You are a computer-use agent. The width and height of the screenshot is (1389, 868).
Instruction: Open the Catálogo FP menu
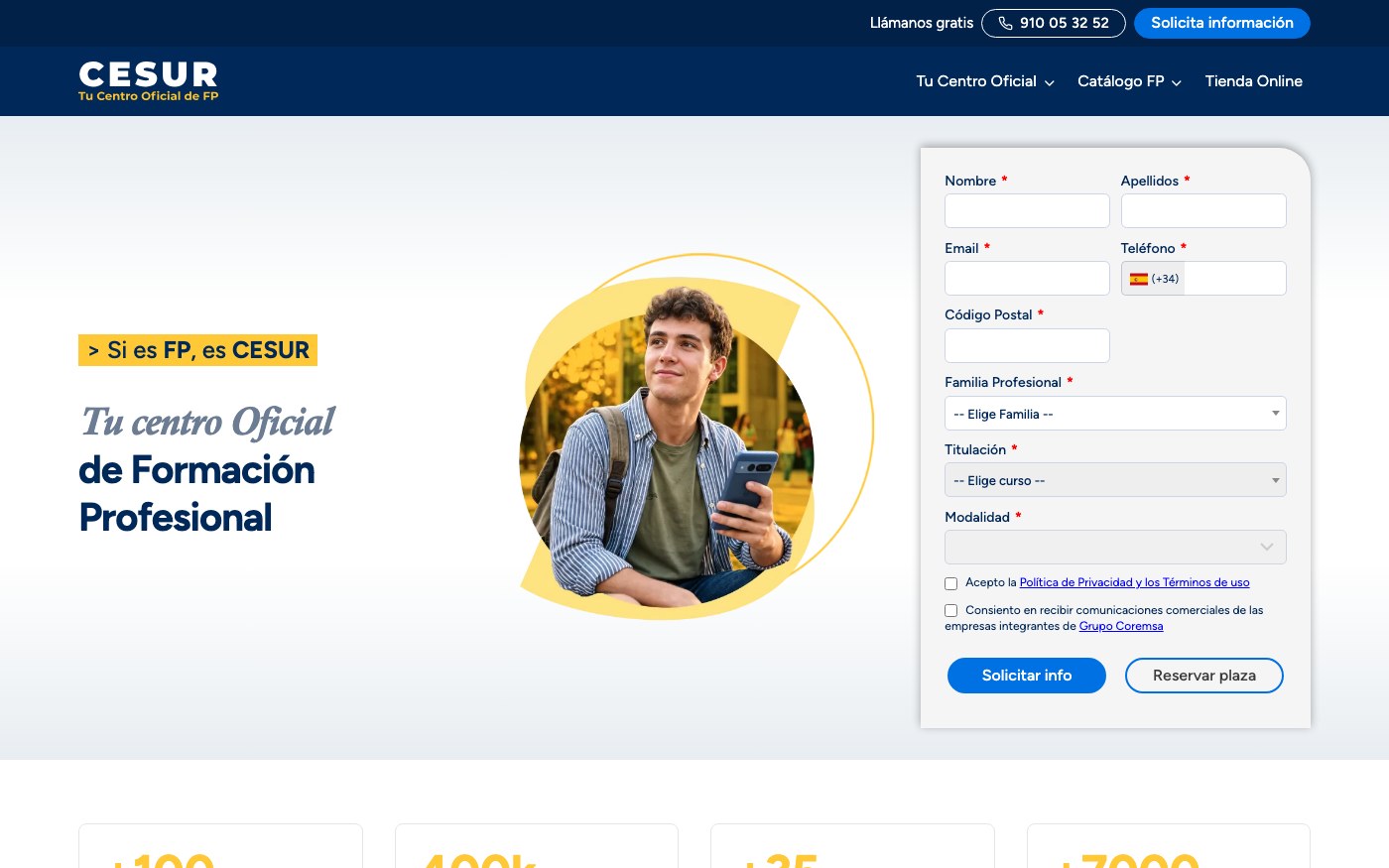(1129, 81)
